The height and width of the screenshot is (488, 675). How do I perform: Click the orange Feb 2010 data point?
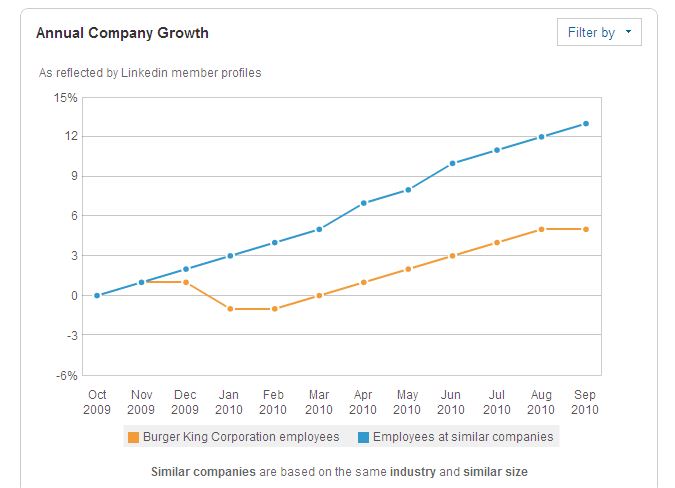(x=275, y=309)
